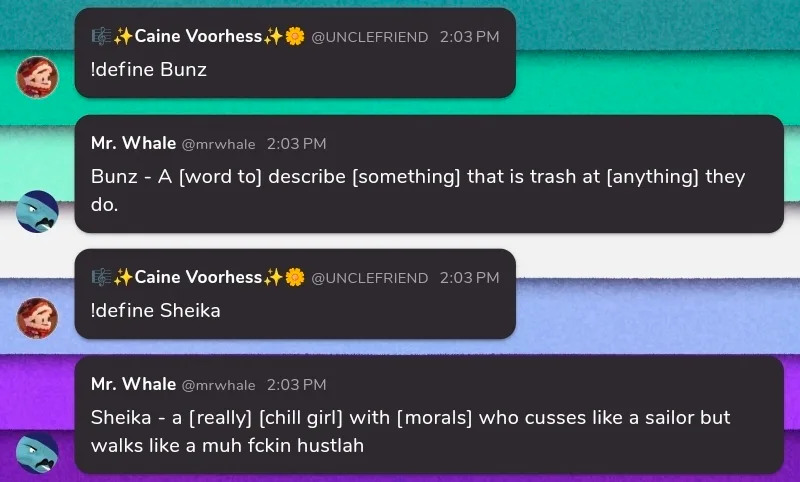Click the 2:03 PM timestamp on the Bunz definition
Image resolution: width=800 pixels, height=482 pixels.
coord(296,145)
